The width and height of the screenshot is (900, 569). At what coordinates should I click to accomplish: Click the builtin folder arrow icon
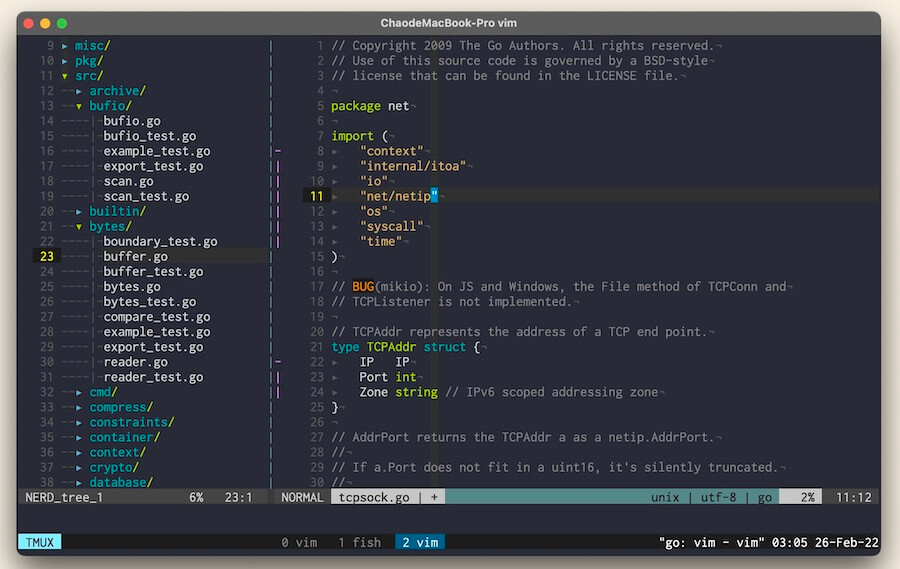pos(79,212)
